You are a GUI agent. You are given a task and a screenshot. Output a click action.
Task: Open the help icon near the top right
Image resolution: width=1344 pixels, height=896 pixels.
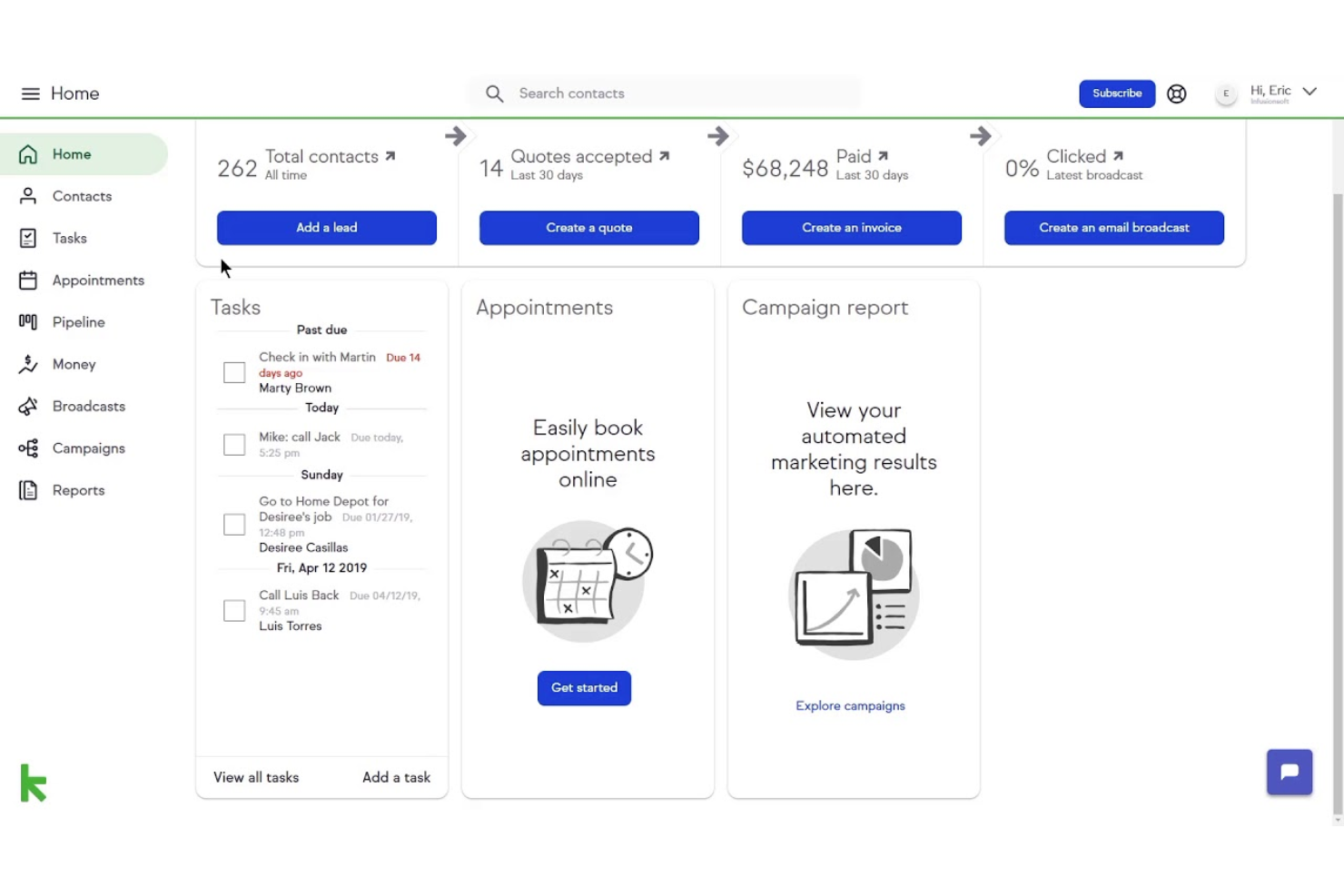coord(1177,93)
